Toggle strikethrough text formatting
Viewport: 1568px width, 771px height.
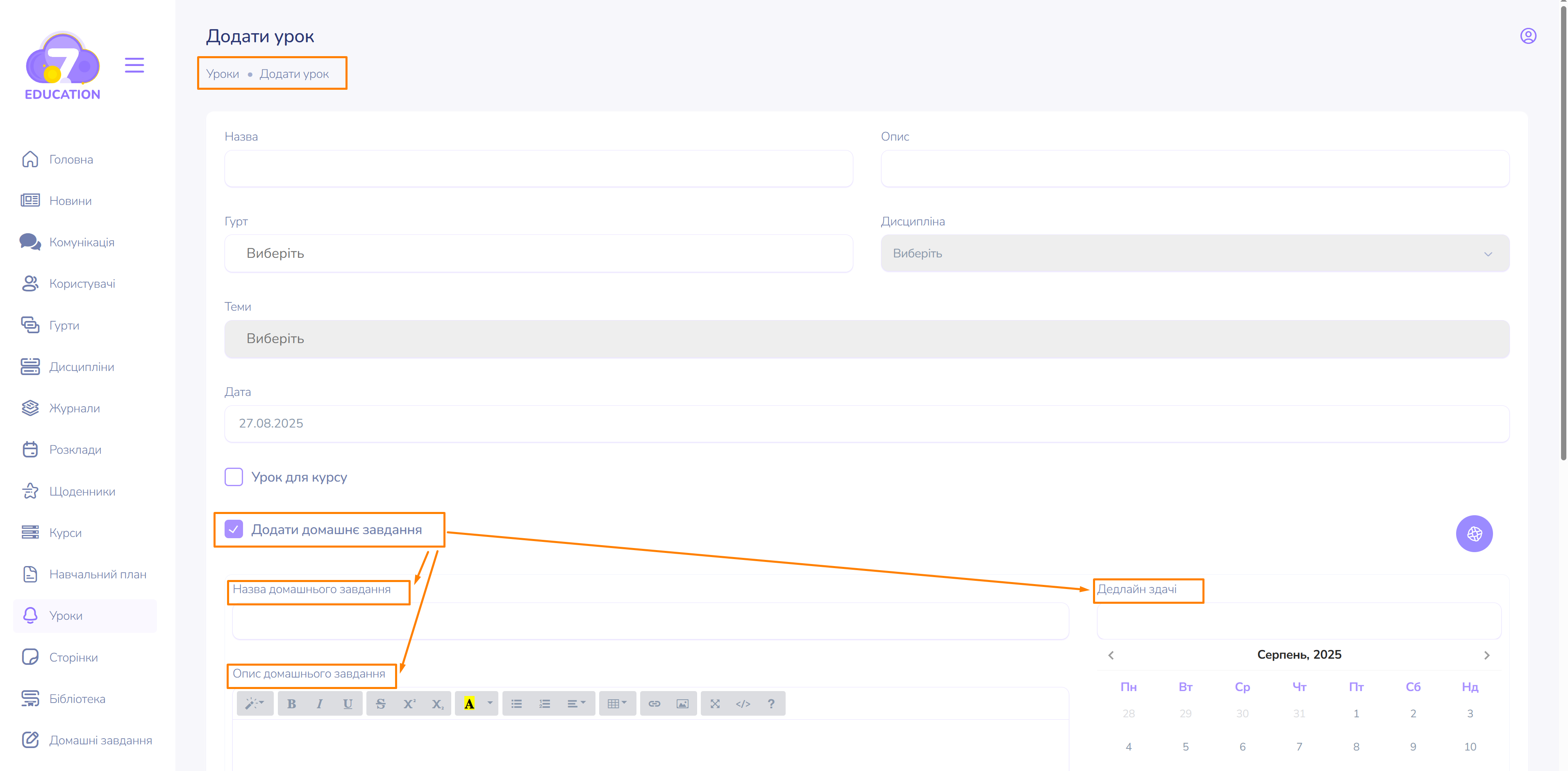click(380, 703)
